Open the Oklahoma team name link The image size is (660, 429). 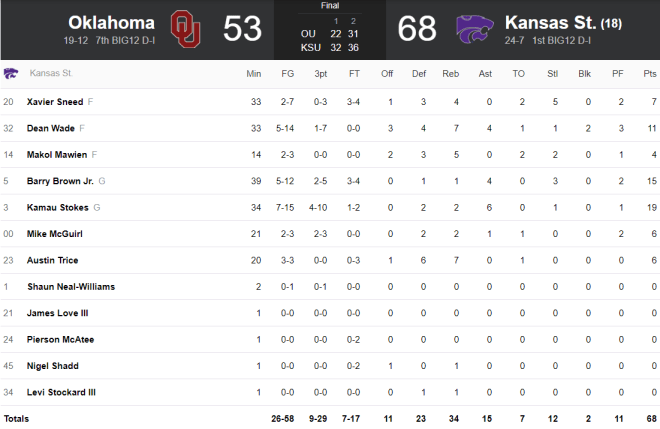[x=112, y=23]
